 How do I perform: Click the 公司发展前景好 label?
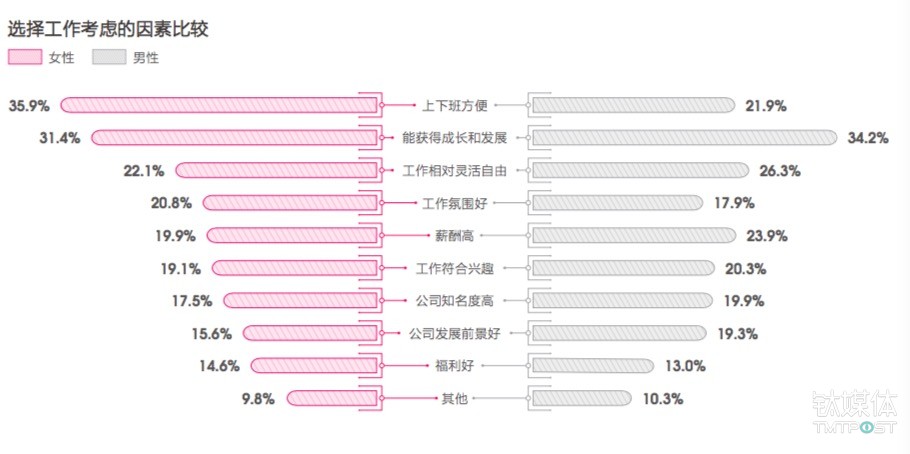455,333
